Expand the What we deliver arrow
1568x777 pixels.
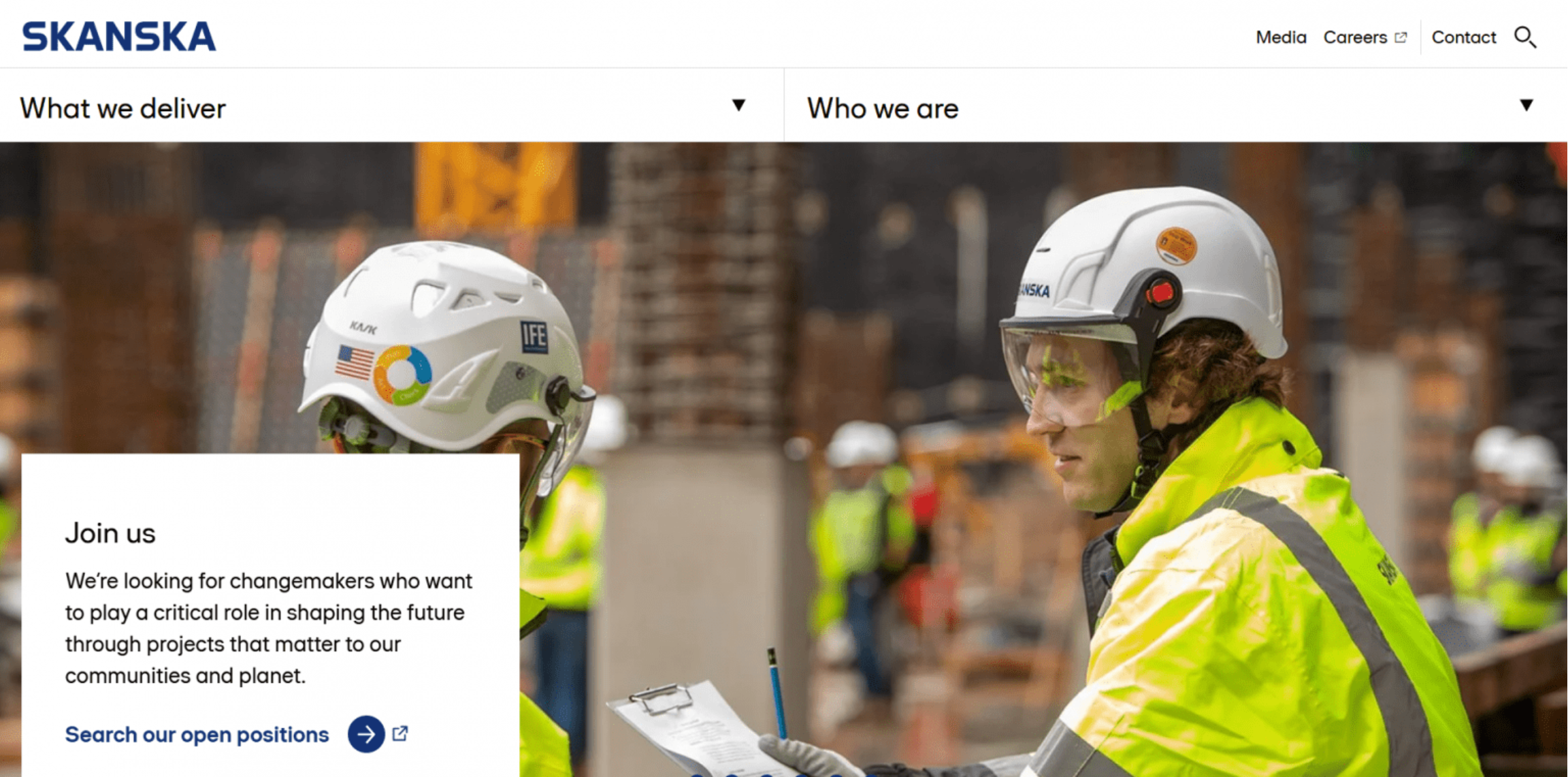tap(738, 105)
